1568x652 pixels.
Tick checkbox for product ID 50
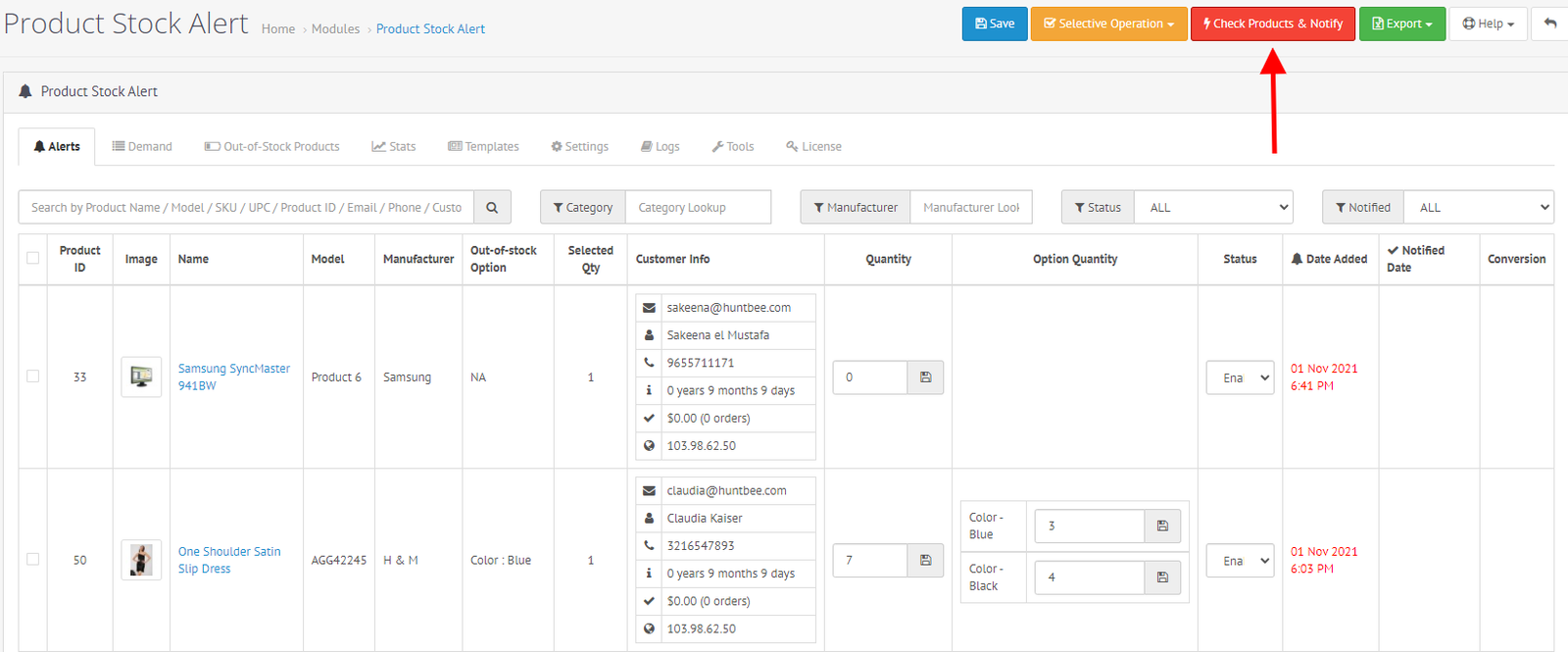[33, 559]
